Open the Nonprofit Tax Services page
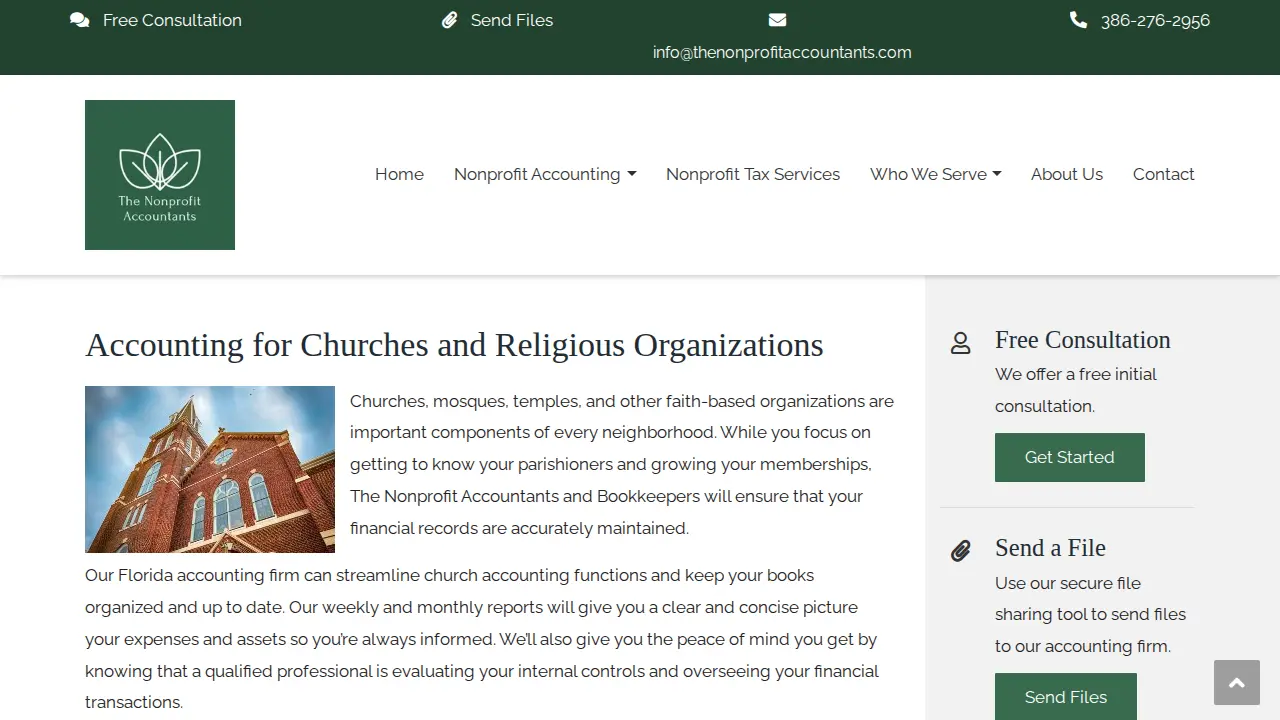1280x720 pixels. tap(753, 174)
